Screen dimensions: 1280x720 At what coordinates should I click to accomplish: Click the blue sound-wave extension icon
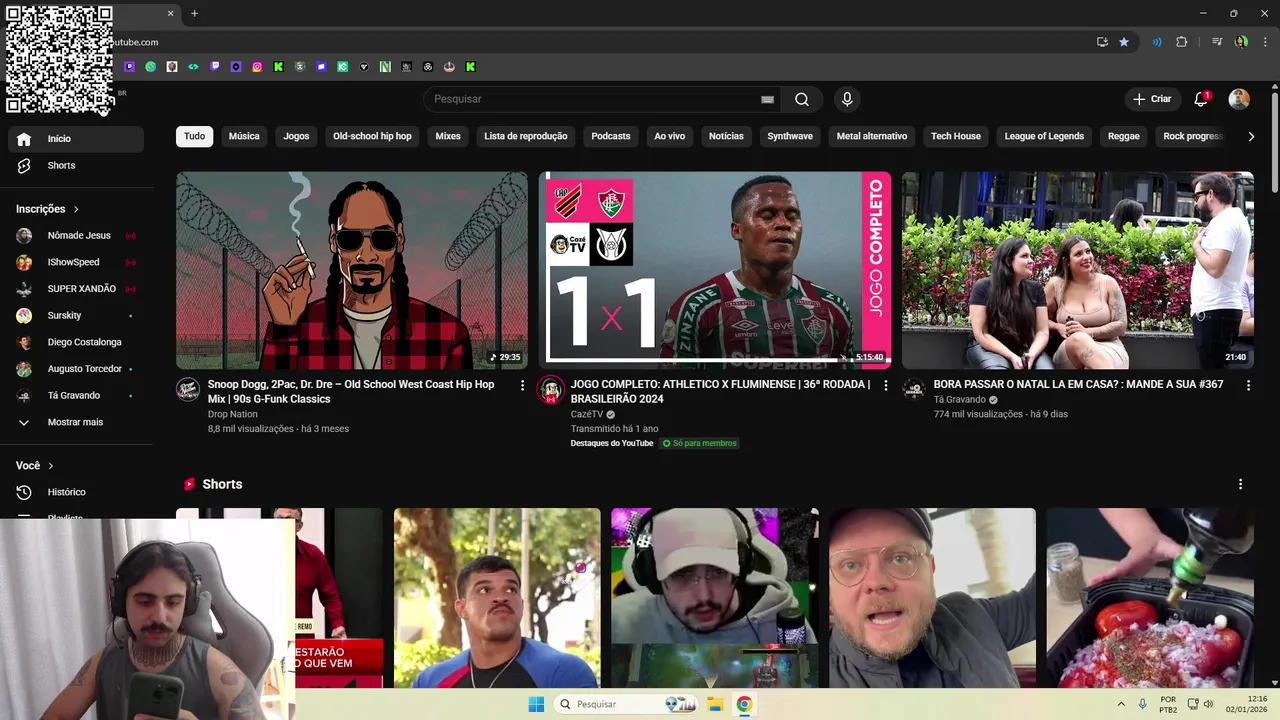point(1157,42)
